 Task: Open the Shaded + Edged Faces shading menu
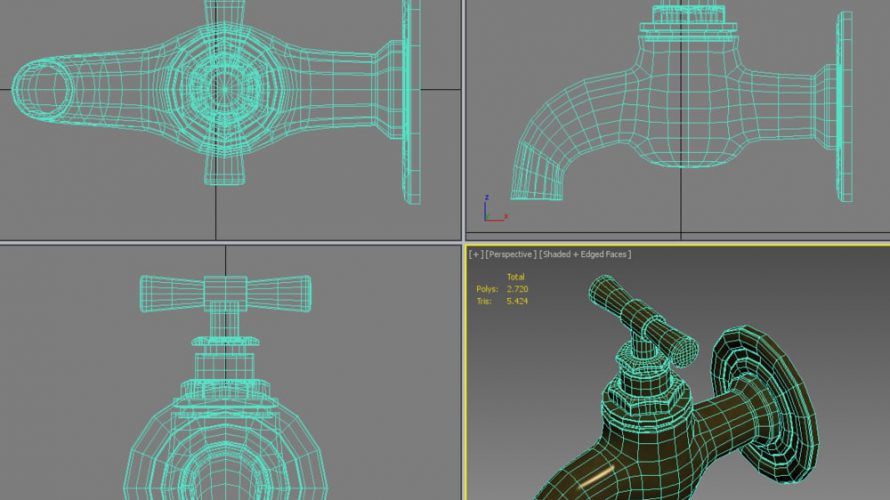[585, 254]
